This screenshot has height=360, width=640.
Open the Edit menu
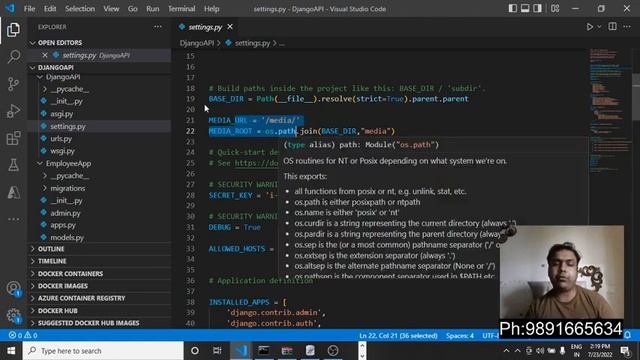[x=50, y=9]
